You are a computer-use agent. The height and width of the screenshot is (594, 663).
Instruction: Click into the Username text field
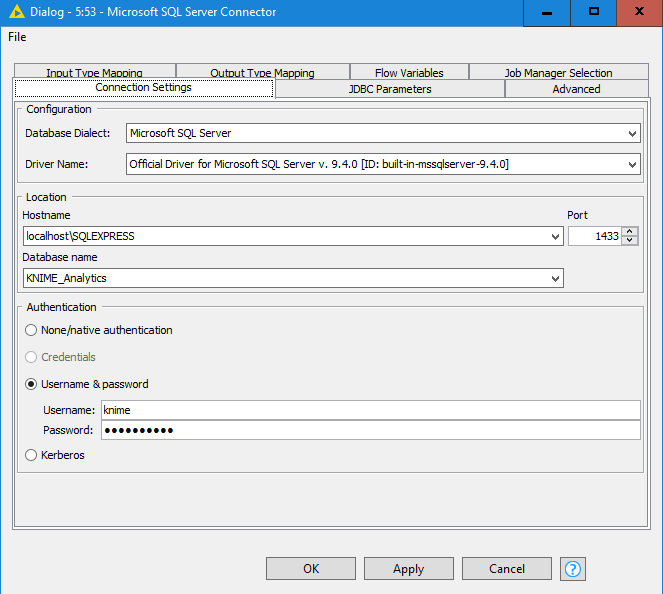pyautogui.click(x=369, y=410)
